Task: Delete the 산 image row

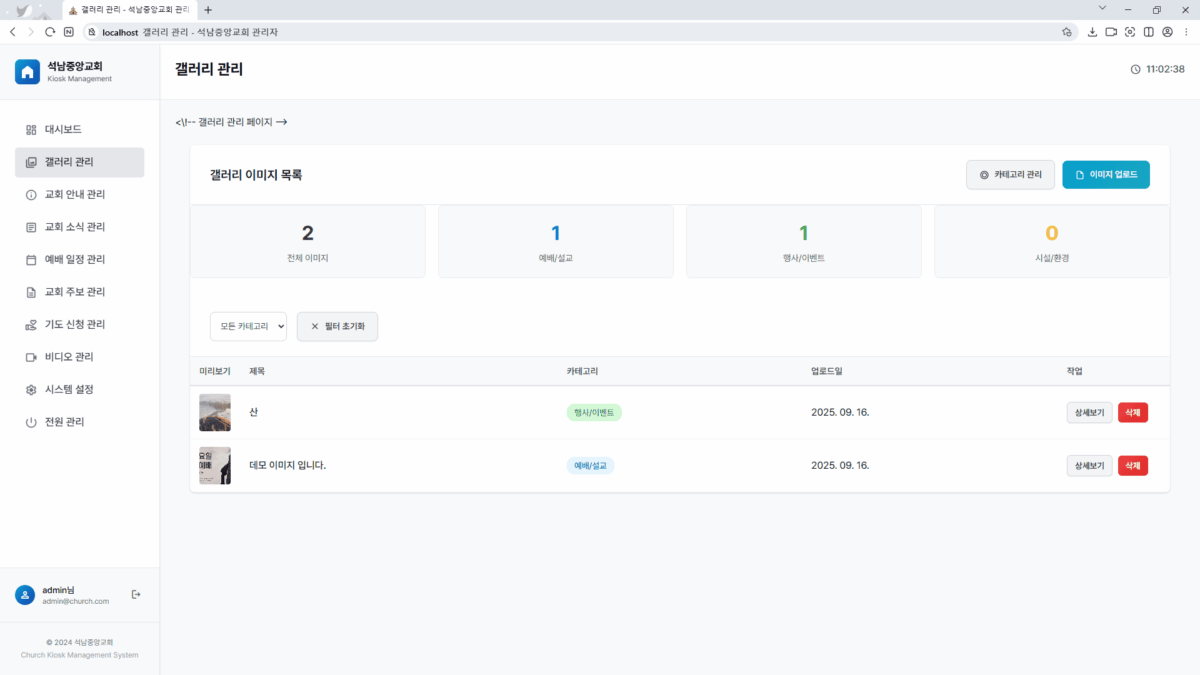Action: [1132, 413]
